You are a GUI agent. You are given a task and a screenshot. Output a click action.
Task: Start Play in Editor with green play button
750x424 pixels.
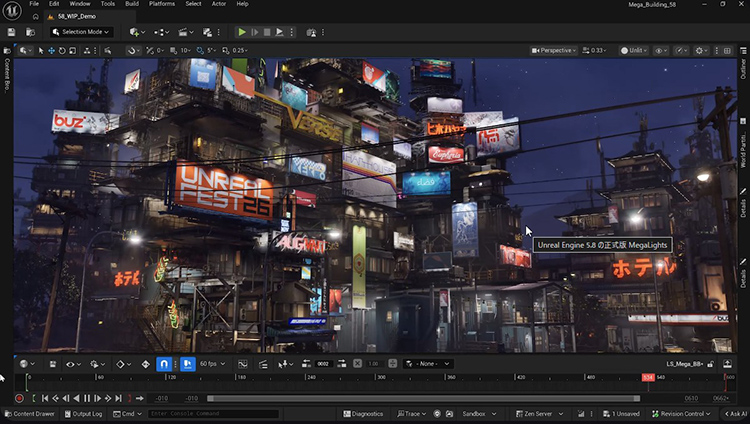pos(242,32)
